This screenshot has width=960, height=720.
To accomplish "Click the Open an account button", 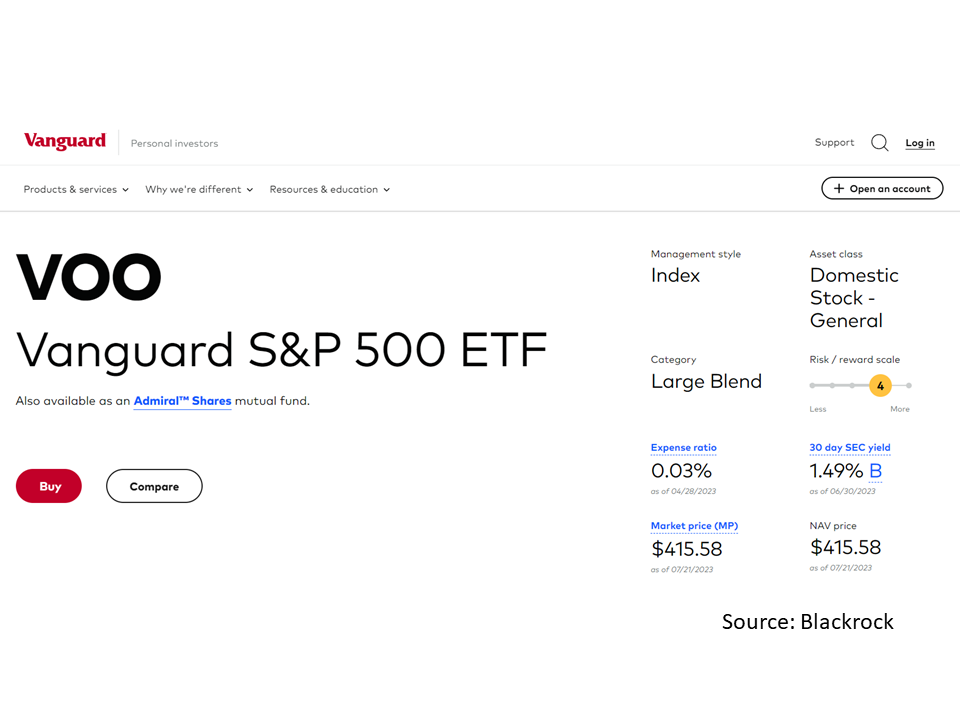I will (882, 189).
